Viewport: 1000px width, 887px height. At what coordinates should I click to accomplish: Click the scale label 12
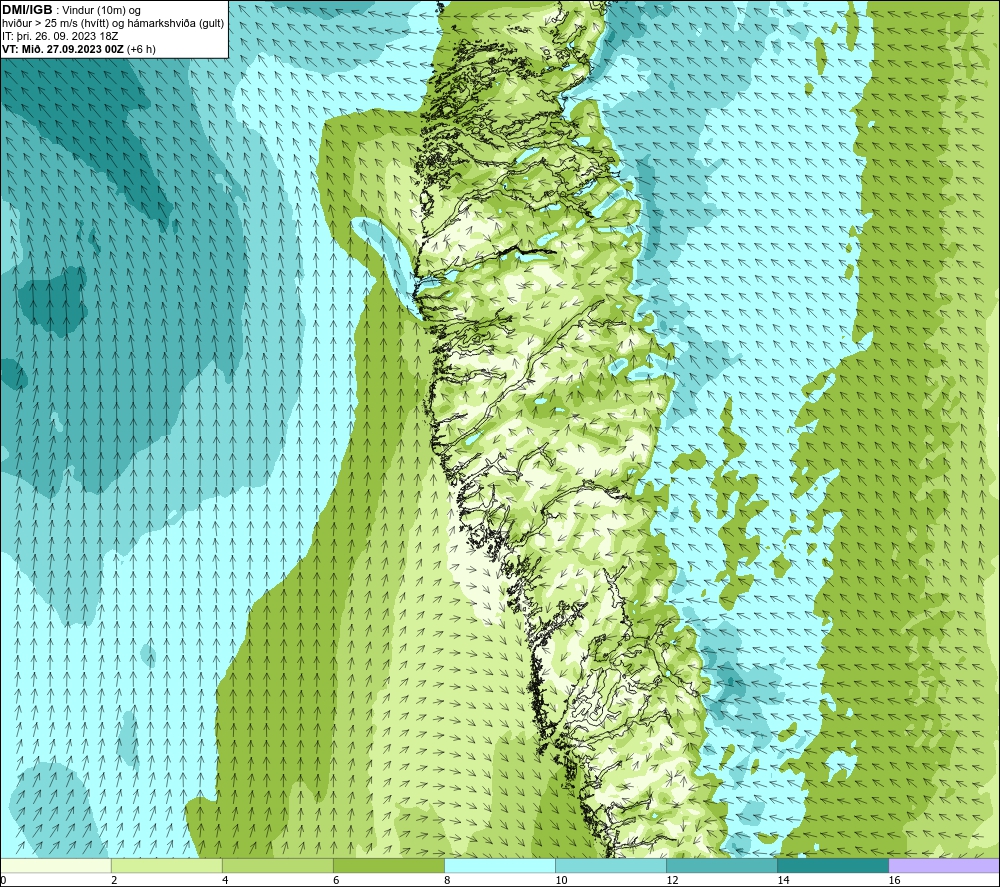tap(672, 881)
